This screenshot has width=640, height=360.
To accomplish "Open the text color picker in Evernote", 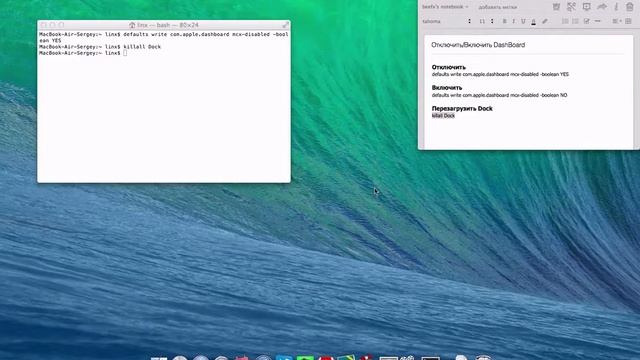I will [x=533, y=22].
